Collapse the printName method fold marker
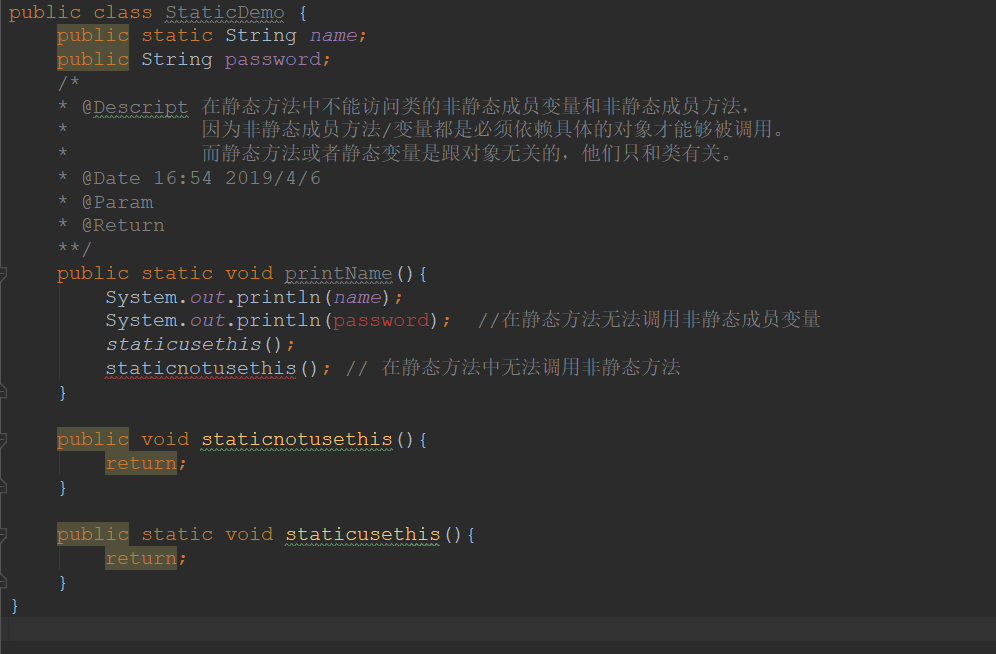996x654 pixels. [3, 274]
